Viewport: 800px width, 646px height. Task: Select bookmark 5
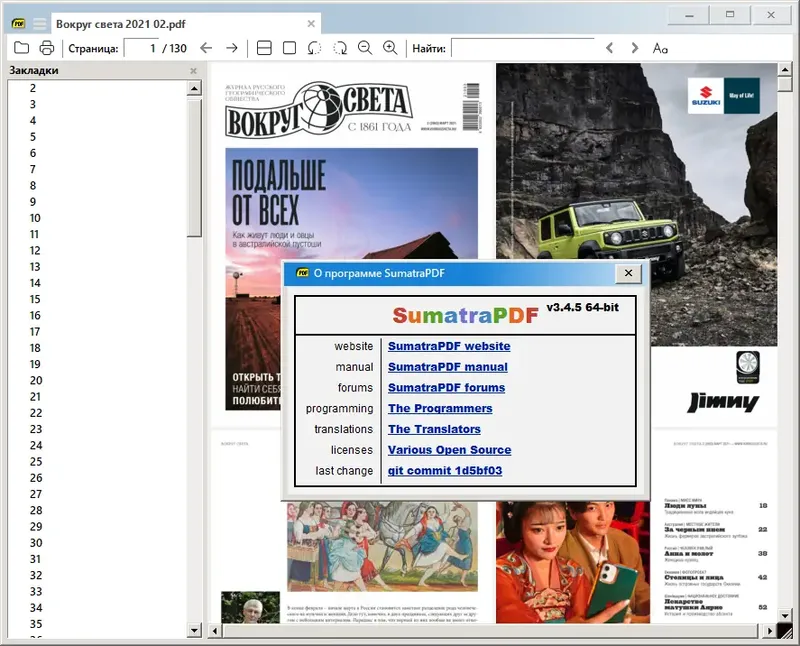click(x=33, y=137)
